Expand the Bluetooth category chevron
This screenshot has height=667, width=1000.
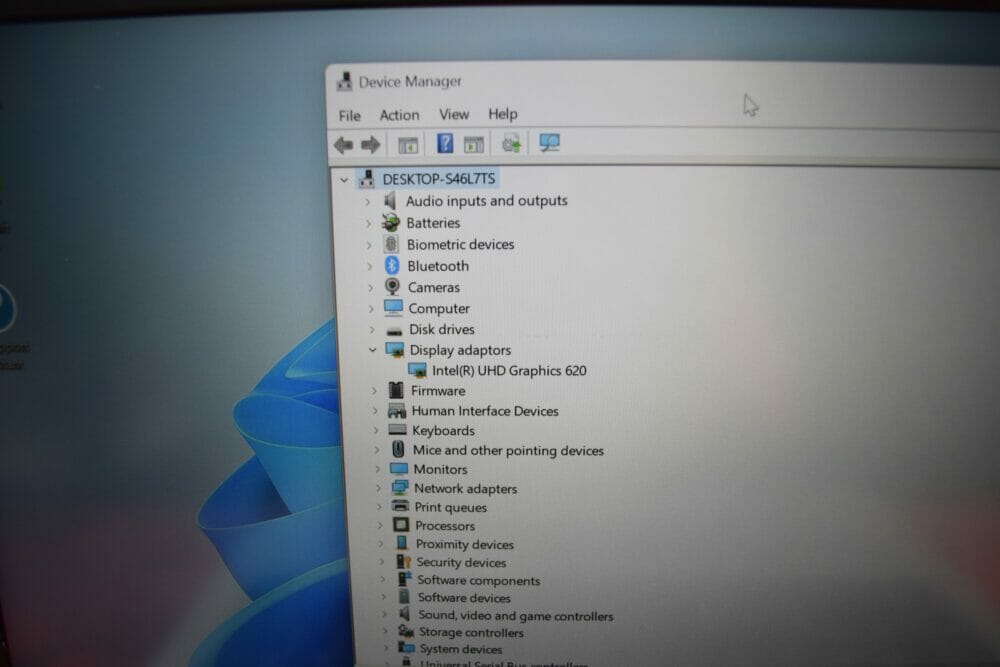coord(369,267)
